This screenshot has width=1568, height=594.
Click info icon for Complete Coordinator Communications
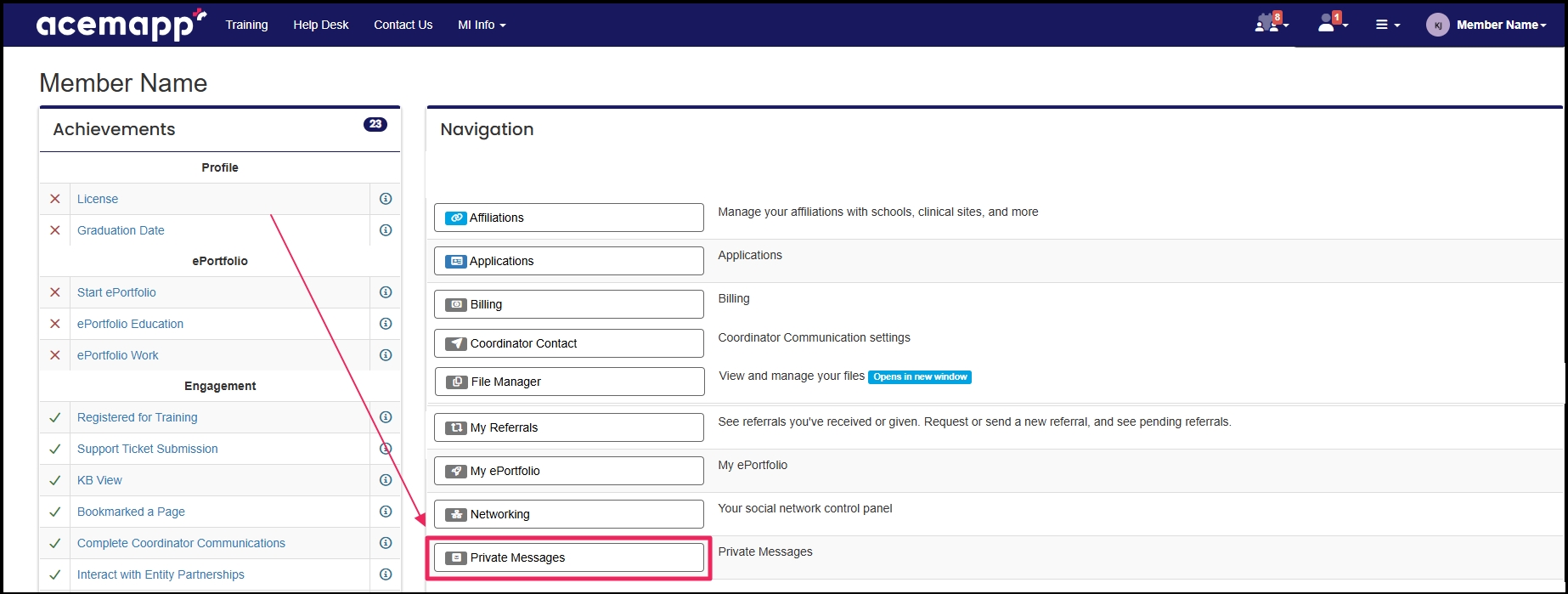[x=386, y=543]
